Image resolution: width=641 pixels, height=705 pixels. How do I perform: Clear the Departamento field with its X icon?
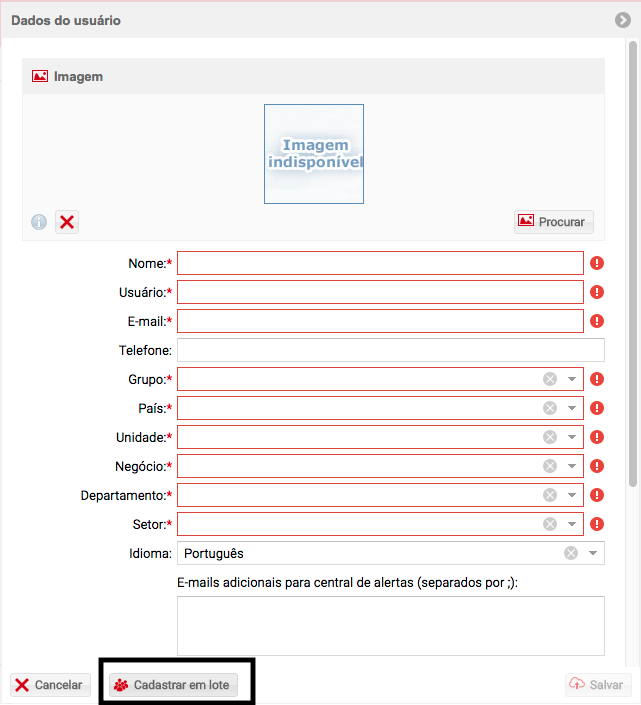550,495
